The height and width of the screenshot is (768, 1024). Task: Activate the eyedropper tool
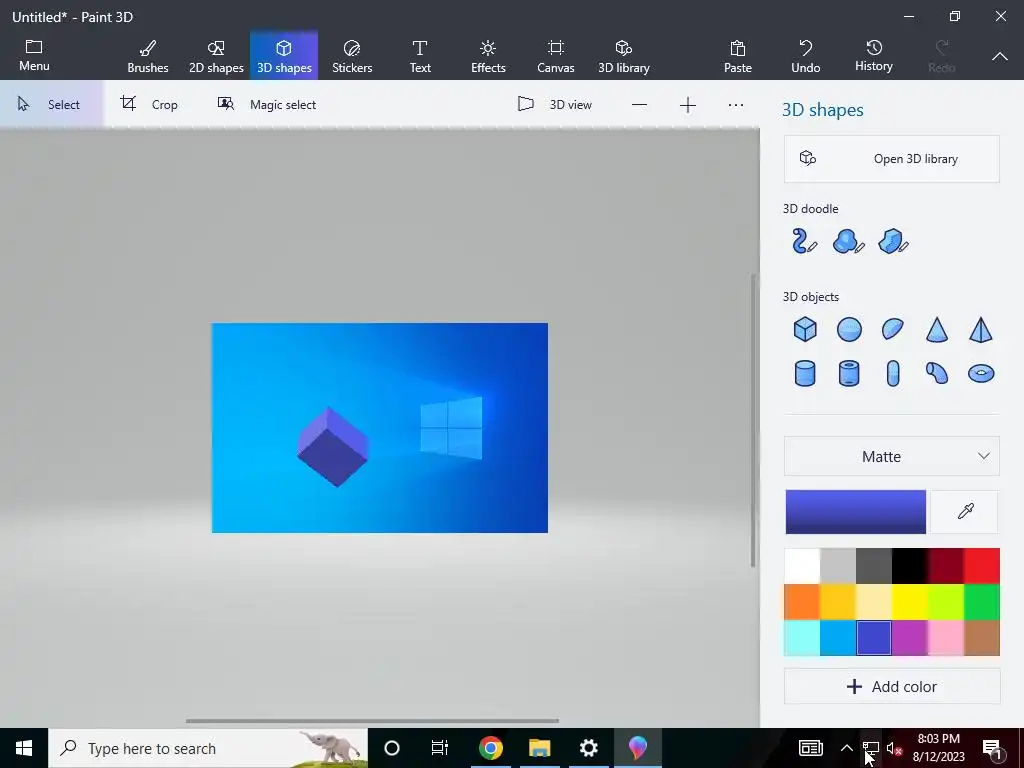tap(965, 511)
